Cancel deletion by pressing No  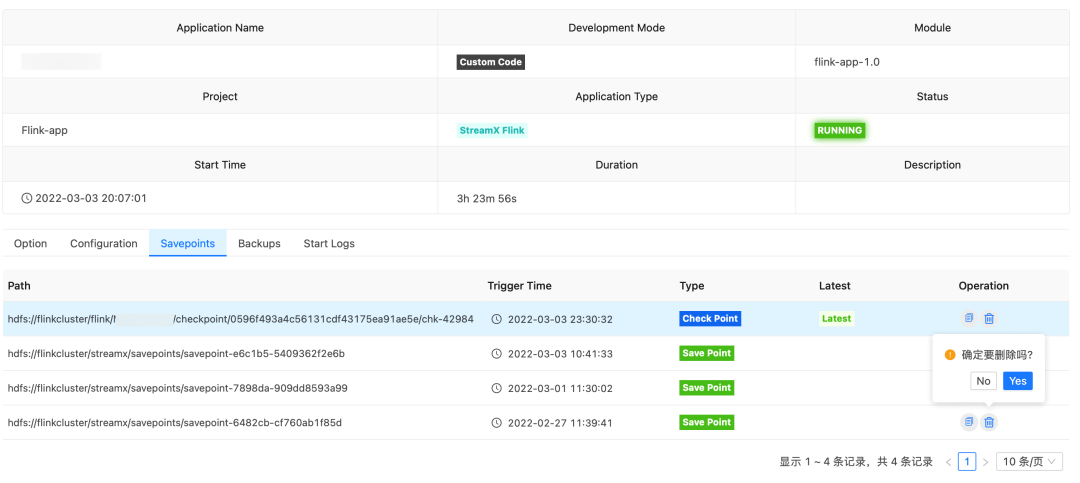[983, 381]
